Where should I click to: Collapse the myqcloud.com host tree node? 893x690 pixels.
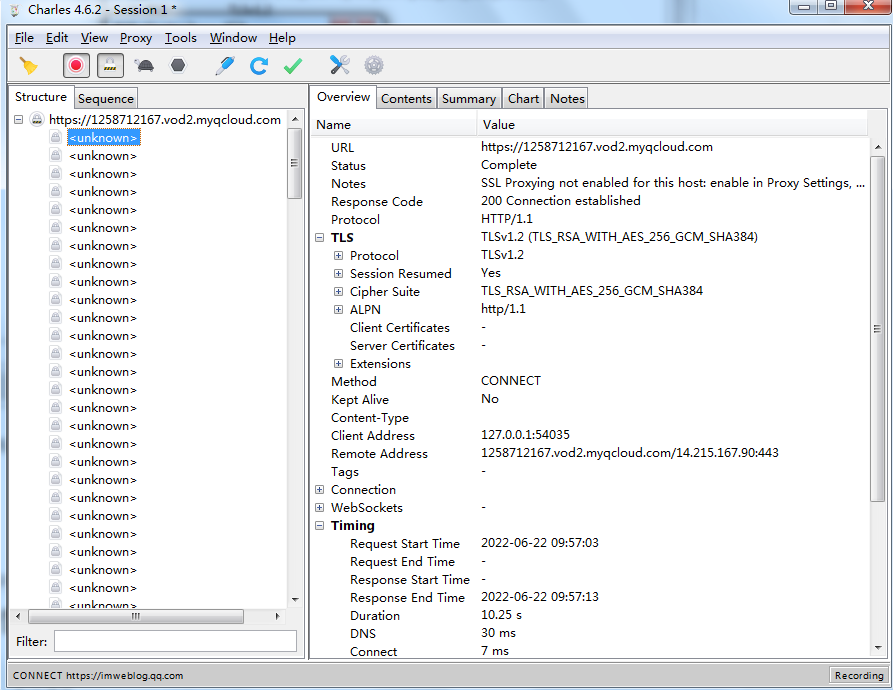tap(19, 120)
